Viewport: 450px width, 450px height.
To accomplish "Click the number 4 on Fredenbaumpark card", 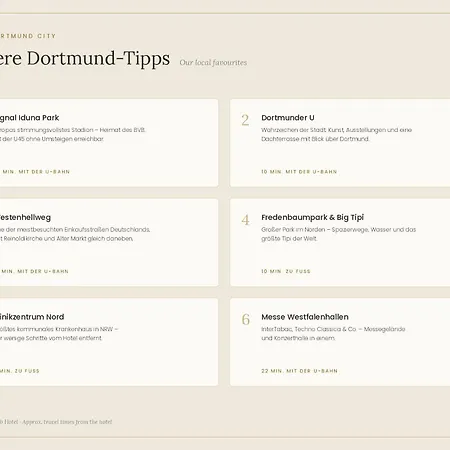I will (245, 220).
